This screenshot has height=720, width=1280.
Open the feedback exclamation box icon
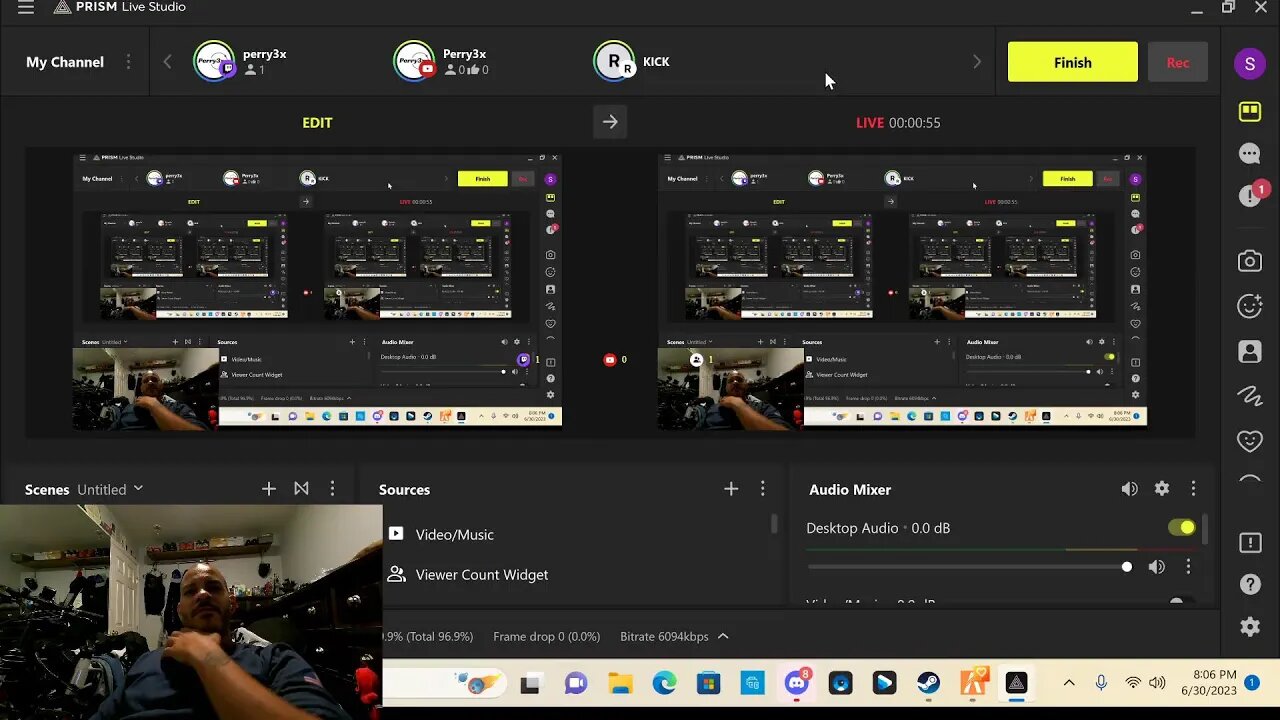click(x=1249, y=542)
